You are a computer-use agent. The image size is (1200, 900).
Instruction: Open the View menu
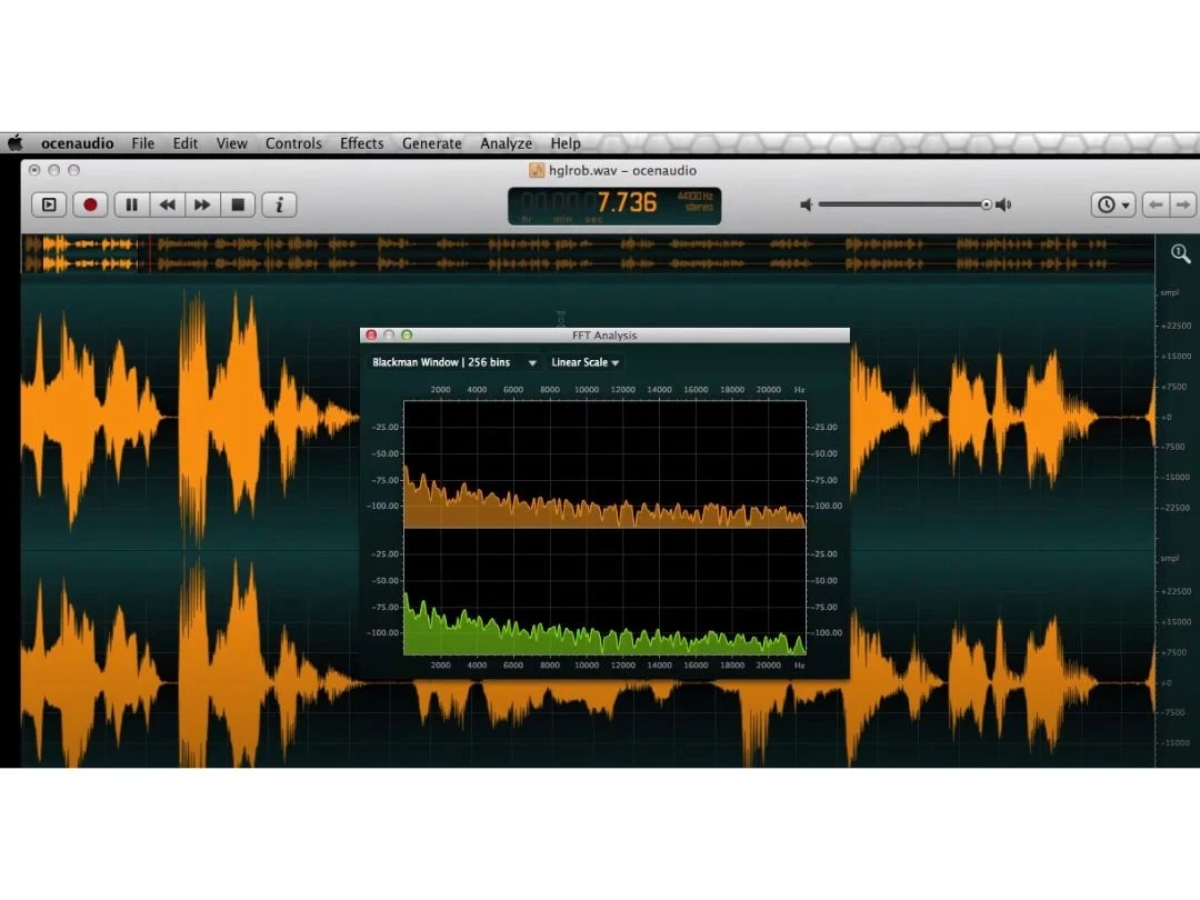(232, 143)
